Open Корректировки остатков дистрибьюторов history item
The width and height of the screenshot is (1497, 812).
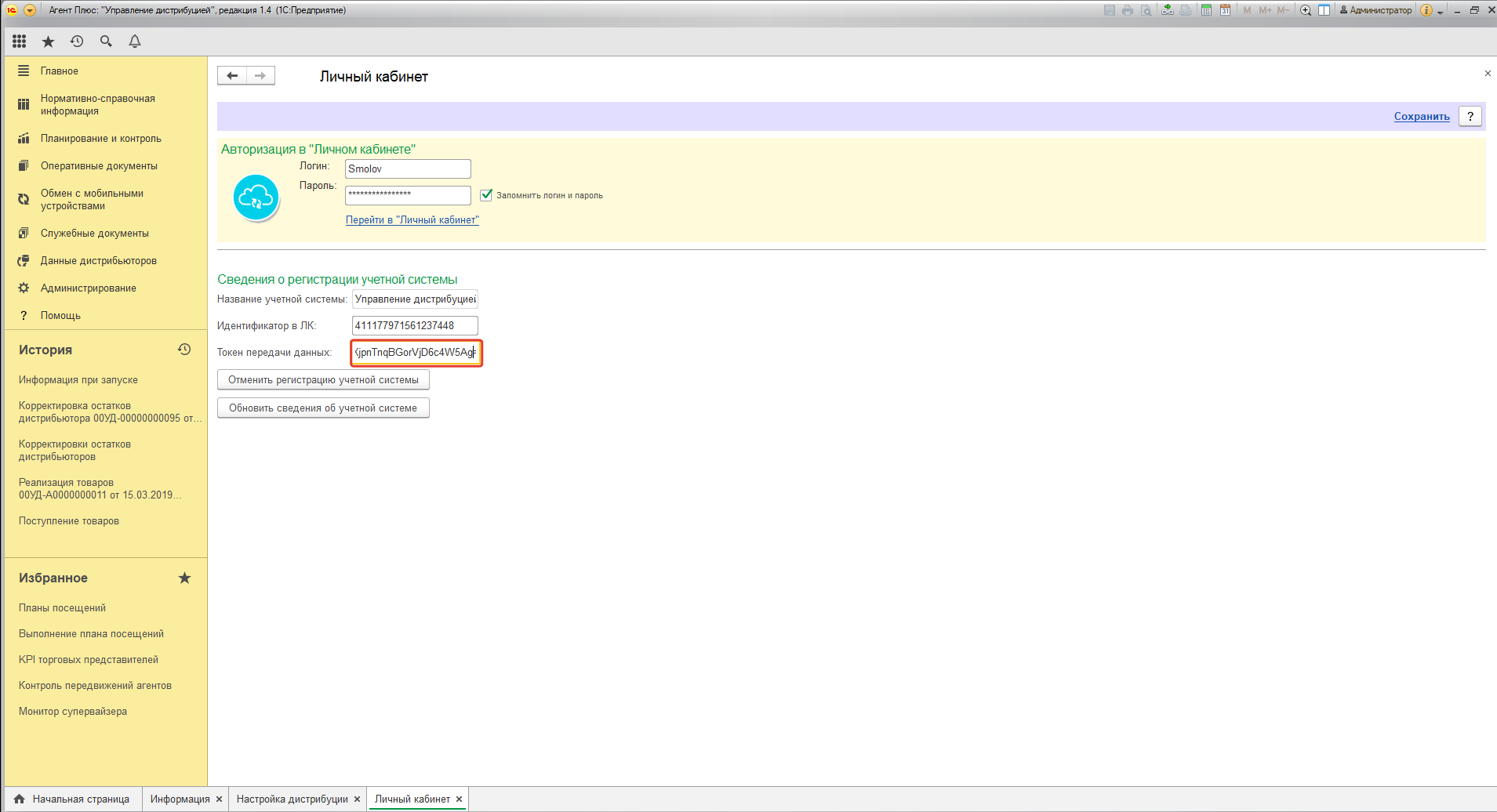(74, 450)
